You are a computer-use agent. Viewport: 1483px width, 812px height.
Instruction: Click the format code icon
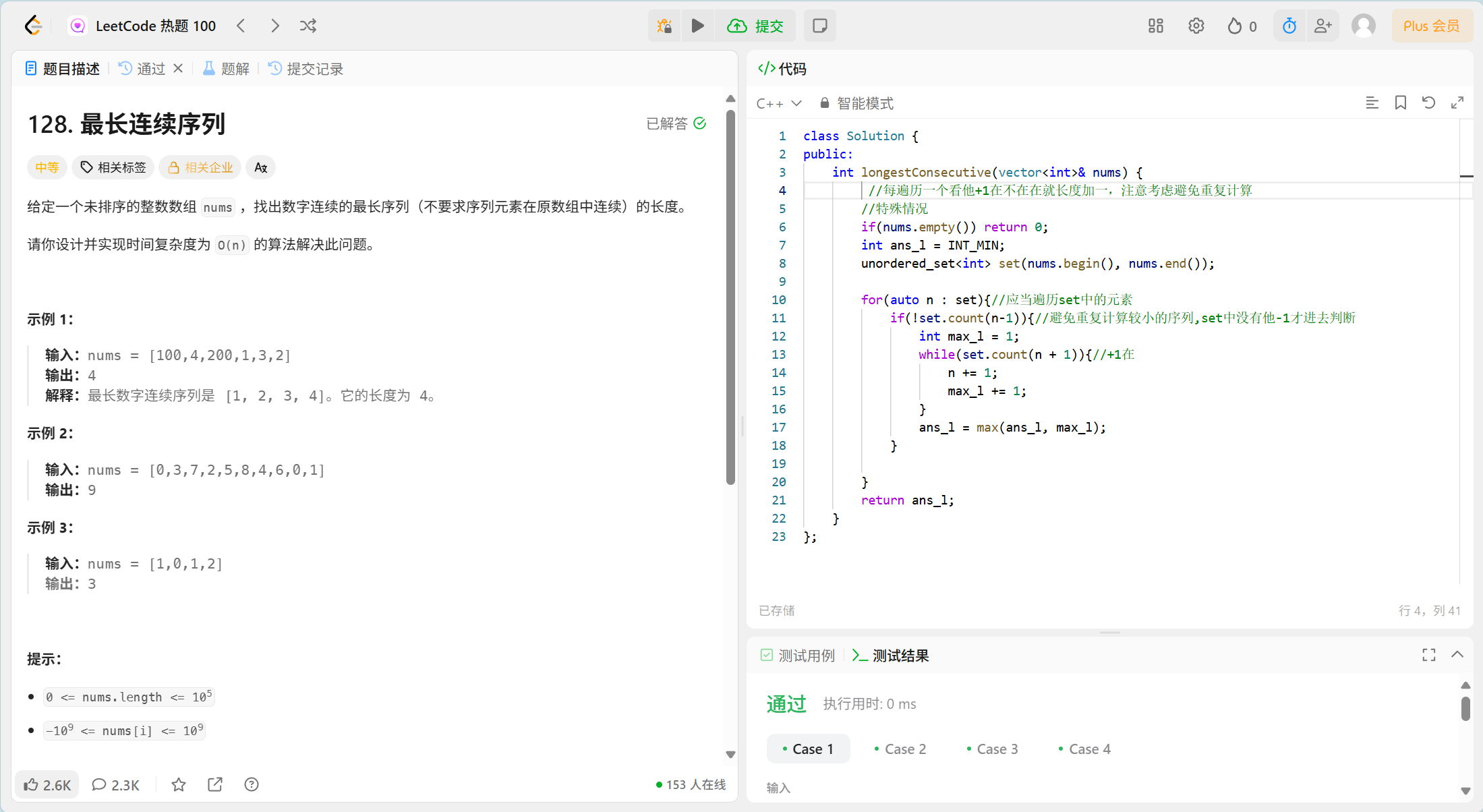[1372, 103]
